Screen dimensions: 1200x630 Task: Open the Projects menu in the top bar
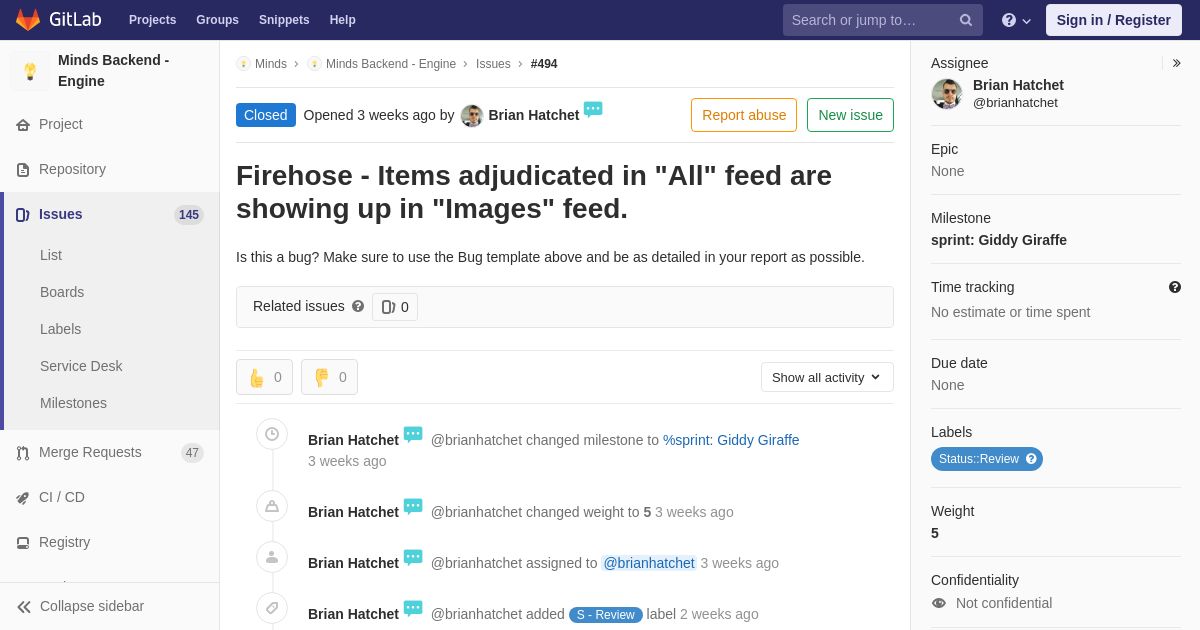pyautogui.click(x=153, y=20)
